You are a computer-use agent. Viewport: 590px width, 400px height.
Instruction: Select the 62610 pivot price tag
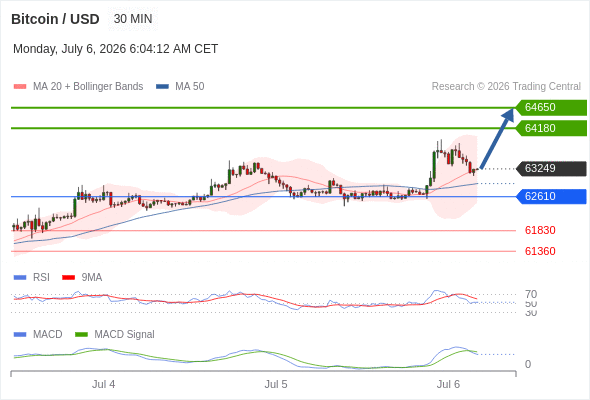click(551, 196)
